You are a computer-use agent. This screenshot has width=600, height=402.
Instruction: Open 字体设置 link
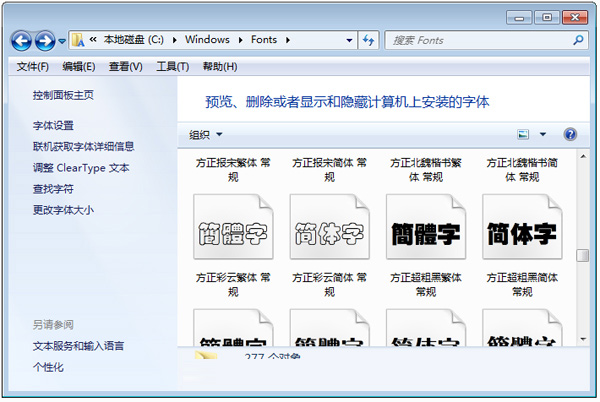pyautogui.click(x=53, y=125)
